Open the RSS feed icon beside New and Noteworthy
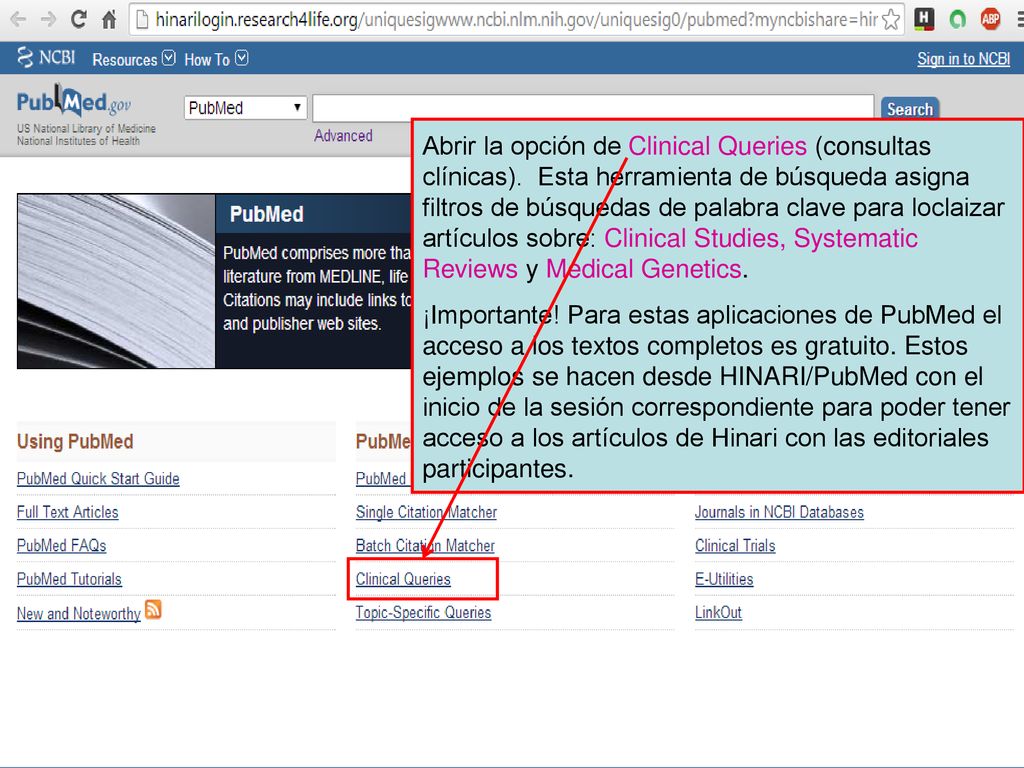 tap(153, 609)
